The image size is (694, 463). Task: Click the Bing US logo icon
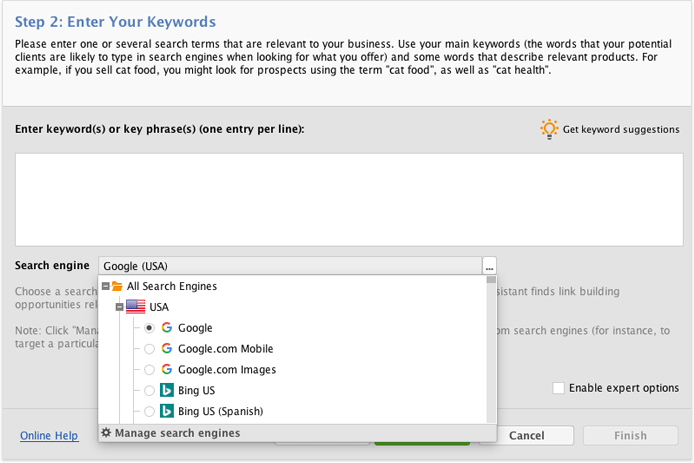pos(167,390)
